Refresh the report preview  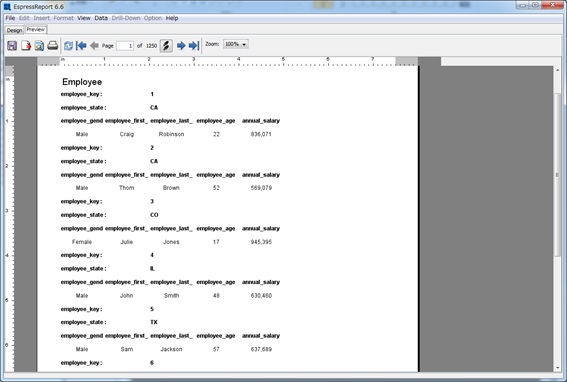pos(68,46)
